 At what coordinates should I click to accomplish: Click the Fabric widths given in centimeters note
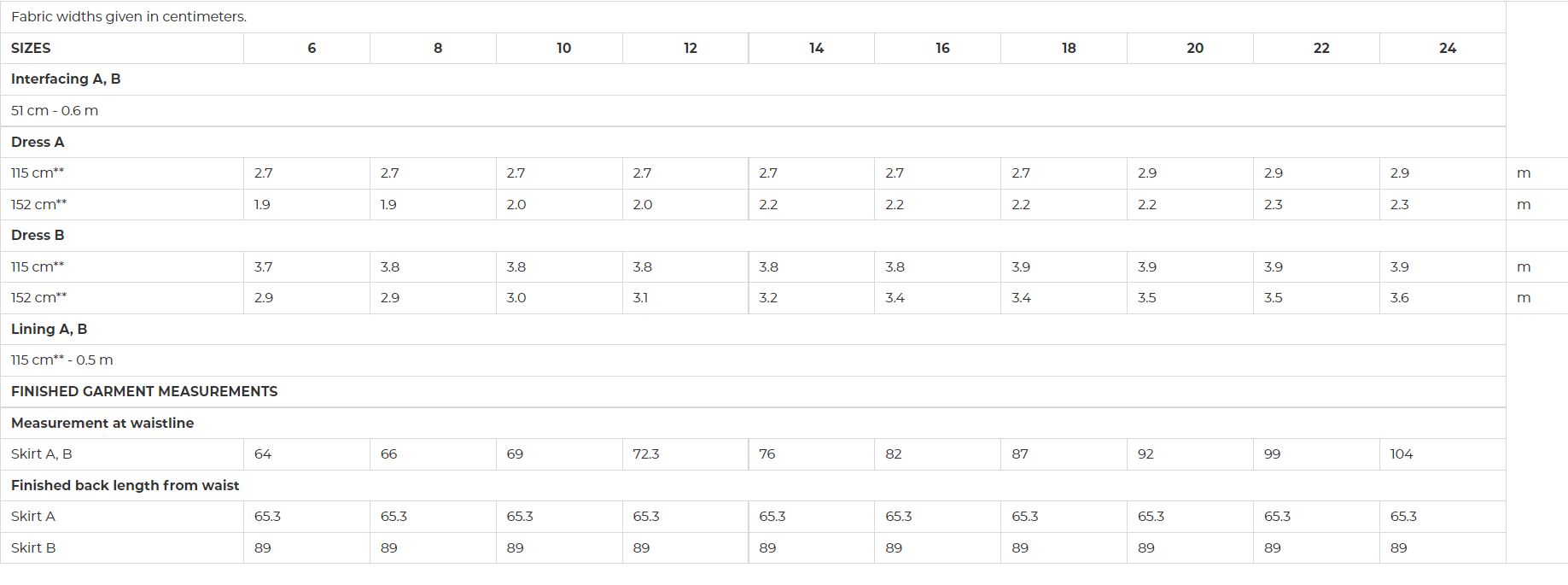(129, 17)
